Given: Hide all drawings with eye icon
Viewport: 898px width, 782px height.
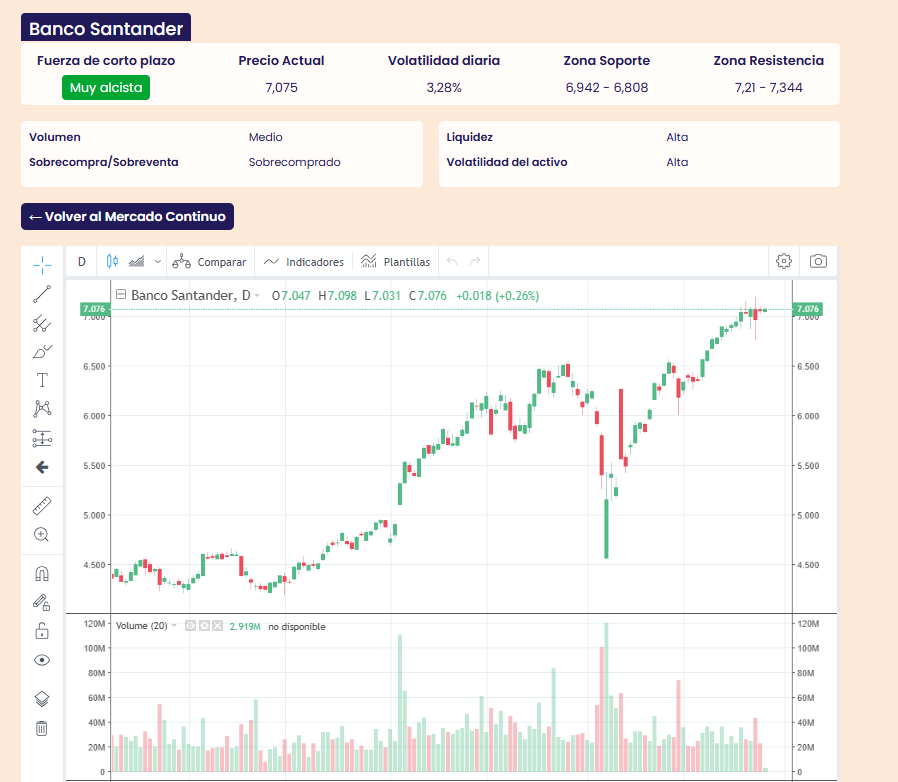Looking at the screenshot, I should 42,660.
